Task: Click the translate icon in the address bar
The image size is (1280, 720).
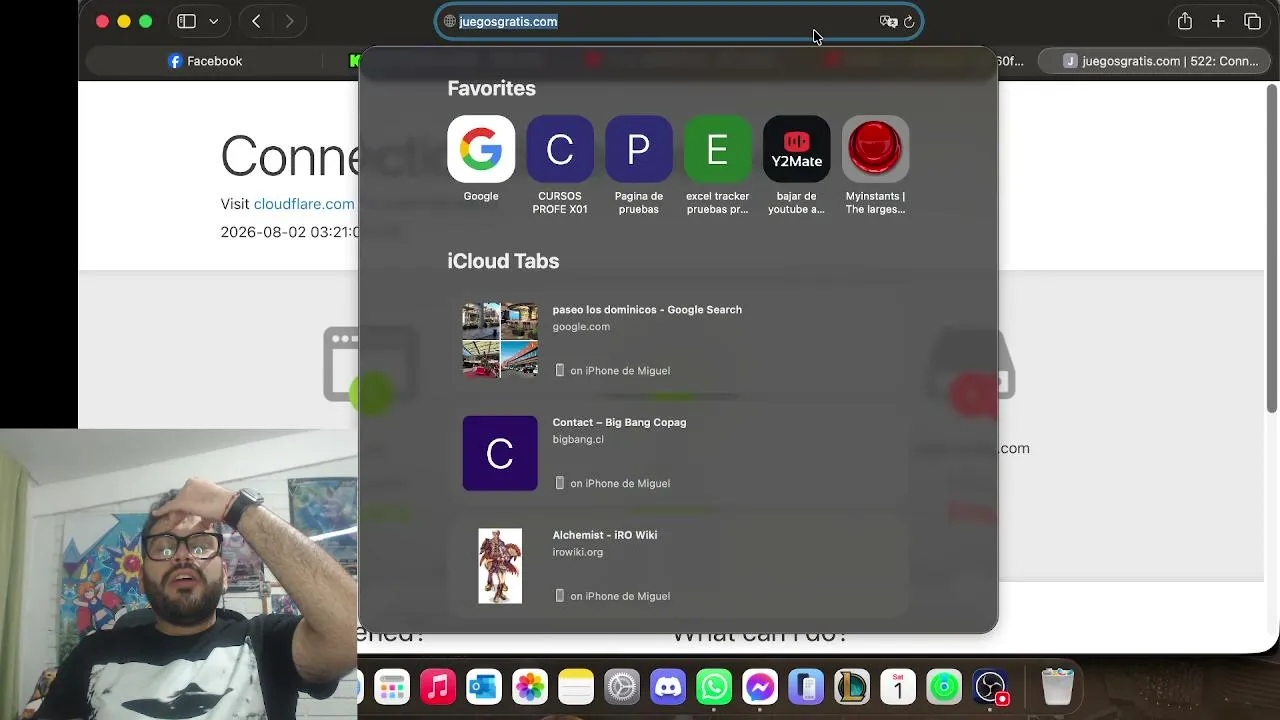Action: [x=888, y=21]
